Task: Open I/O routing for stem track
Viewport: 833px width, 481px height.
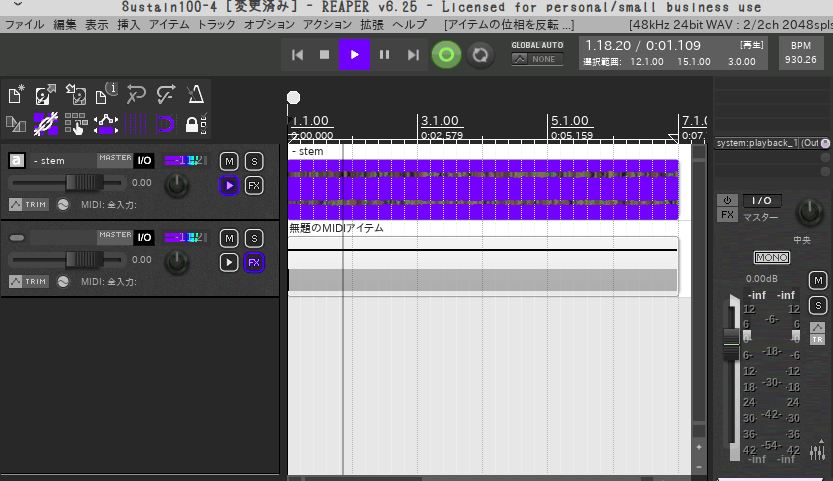Action: click(x=144, y=161)
